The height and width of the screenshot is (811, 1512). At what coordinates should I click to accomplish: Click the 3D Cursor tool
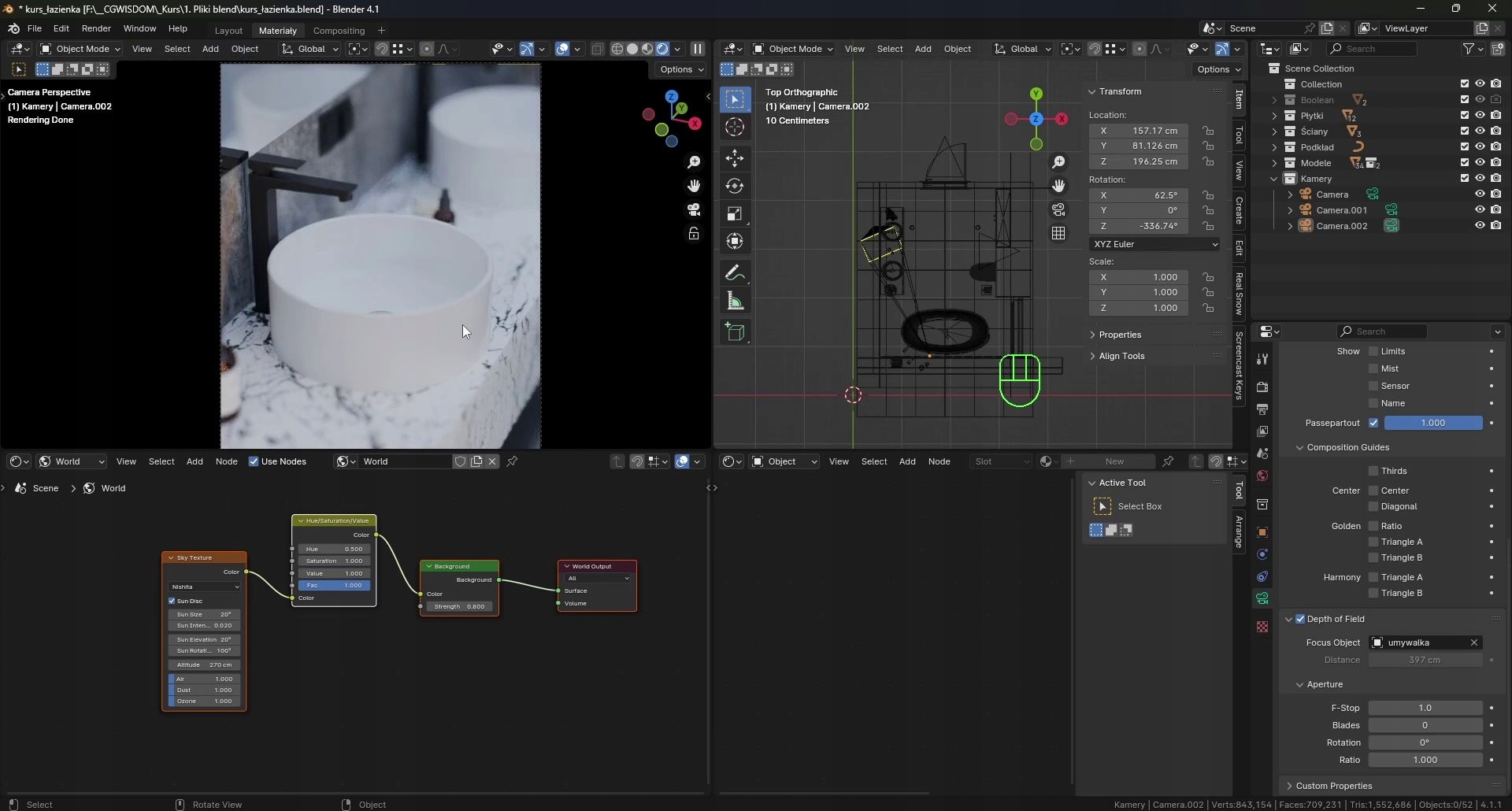coord(735,128)
